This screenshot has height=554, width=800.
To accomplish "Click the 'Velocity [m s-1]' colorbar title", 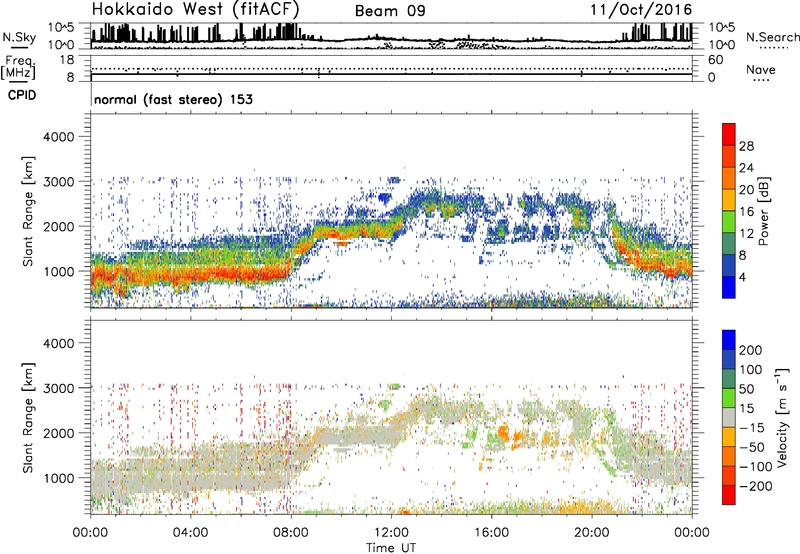I will click(782, 417).
